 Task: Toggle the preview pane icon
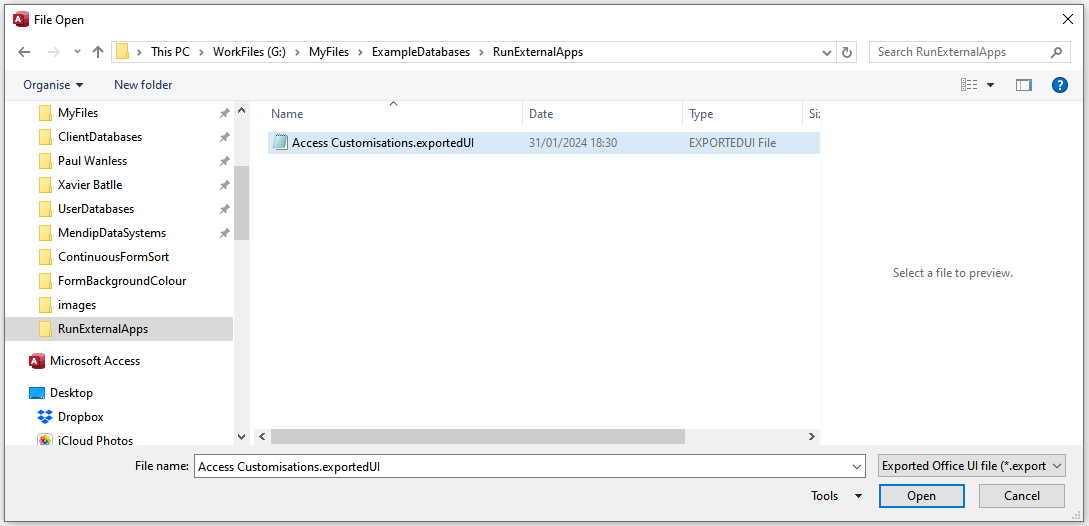[x=1024, y=85]
